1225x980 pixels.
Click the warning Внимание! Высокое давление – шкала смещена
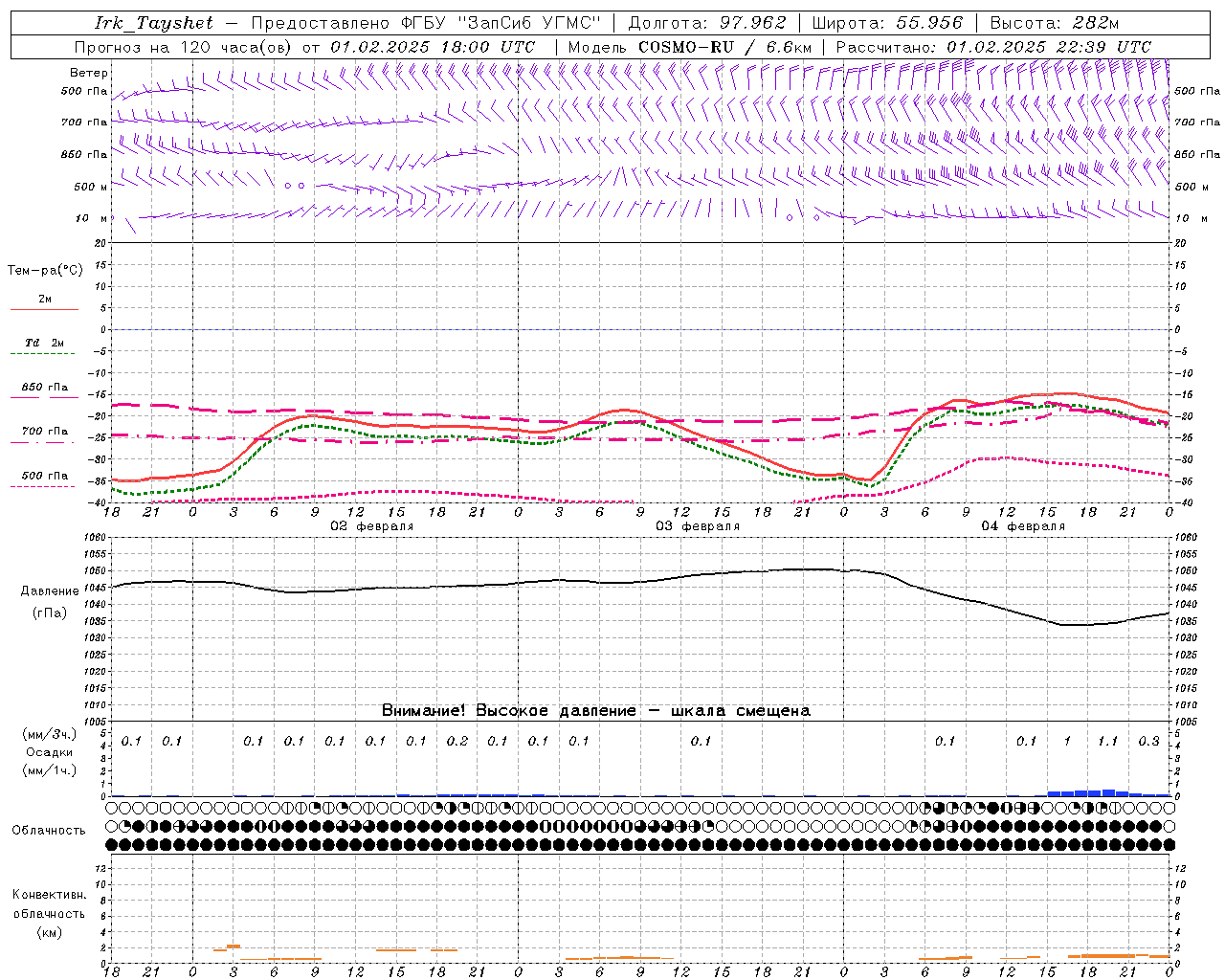point(596,711)
